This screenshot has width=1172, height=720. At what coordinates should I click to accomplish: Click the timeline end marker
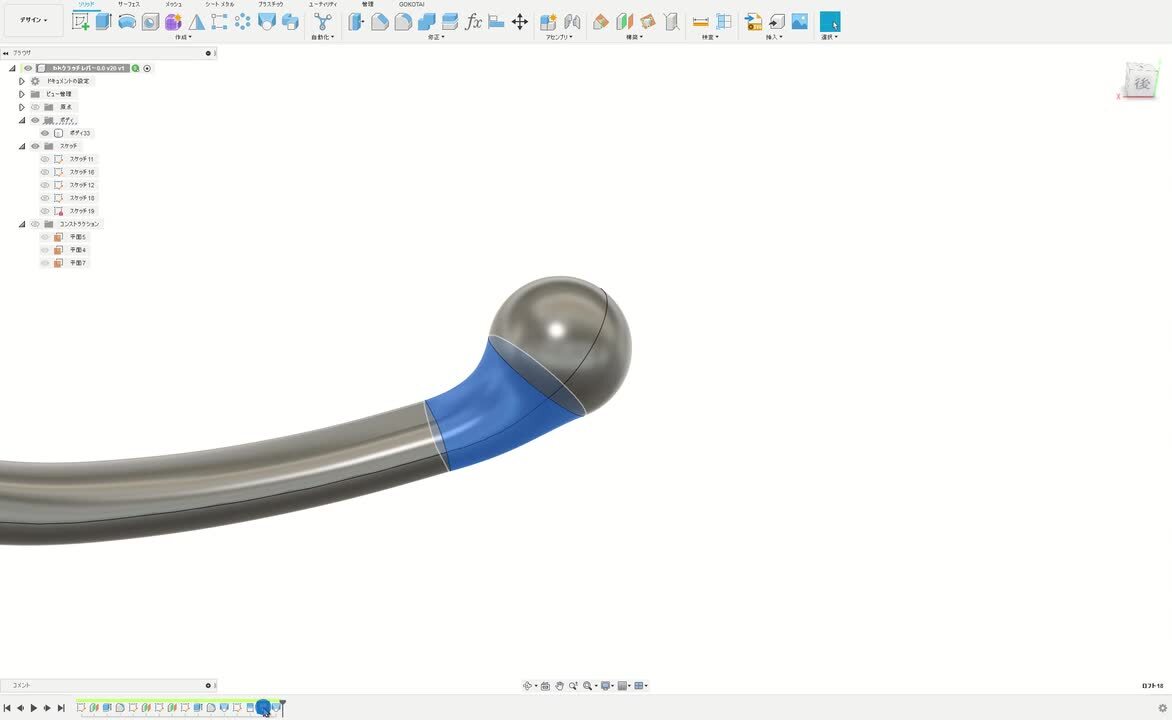pyautogui.click(x=283, y=707)
